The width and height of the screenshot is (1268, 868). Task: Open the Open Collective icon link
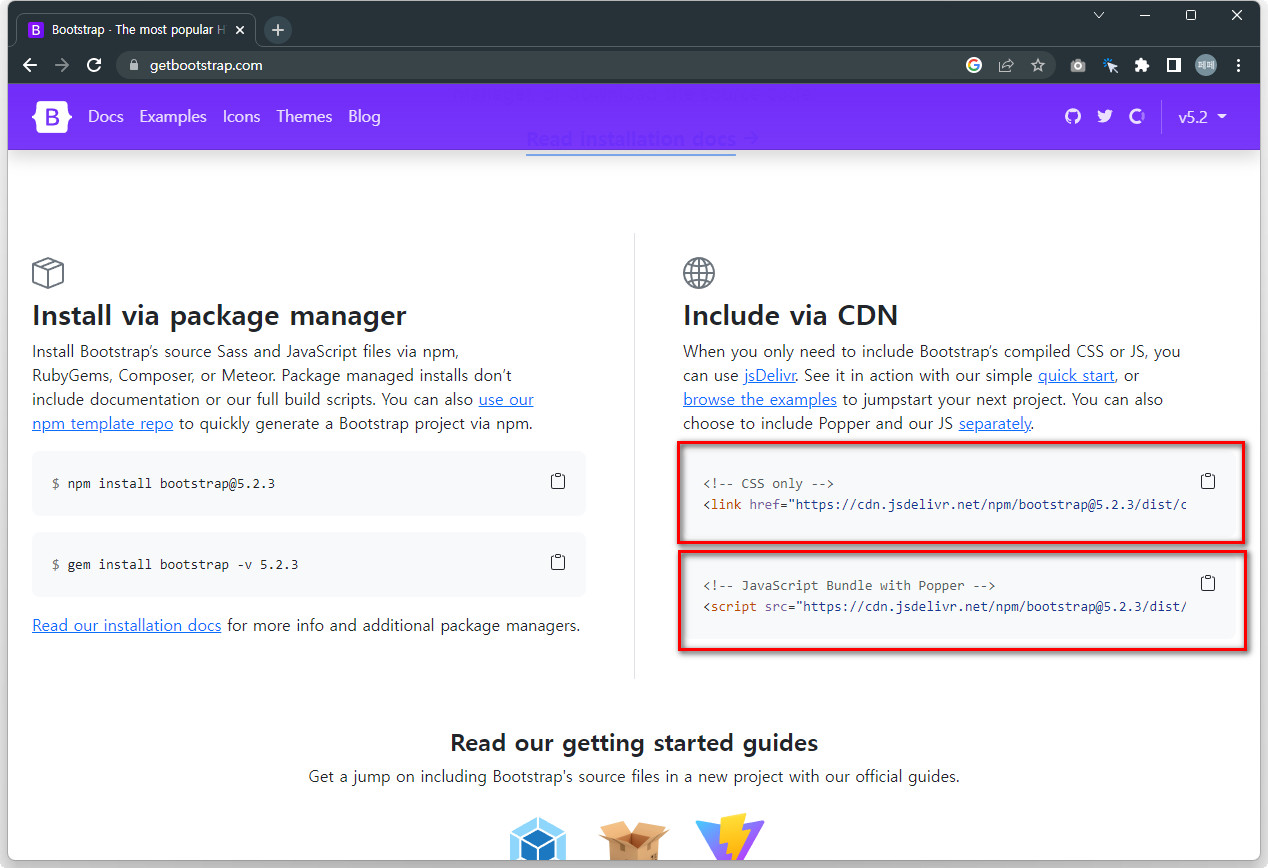(x=1137, y=117)
